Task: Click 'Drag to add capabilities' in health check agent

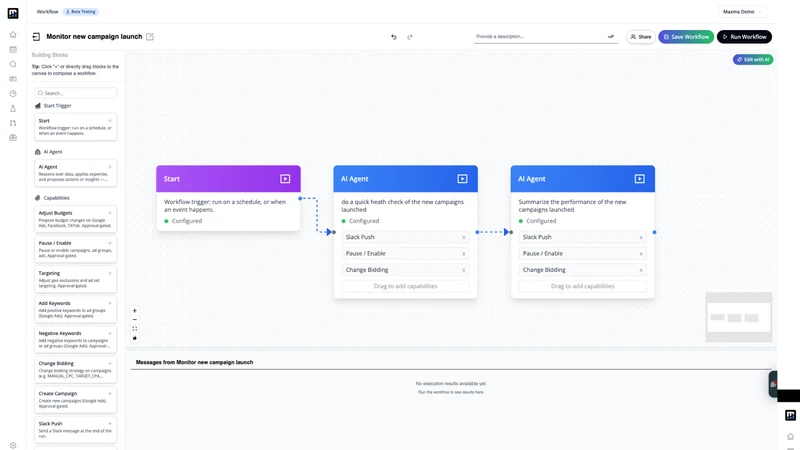Action: (x=406, y=286)
